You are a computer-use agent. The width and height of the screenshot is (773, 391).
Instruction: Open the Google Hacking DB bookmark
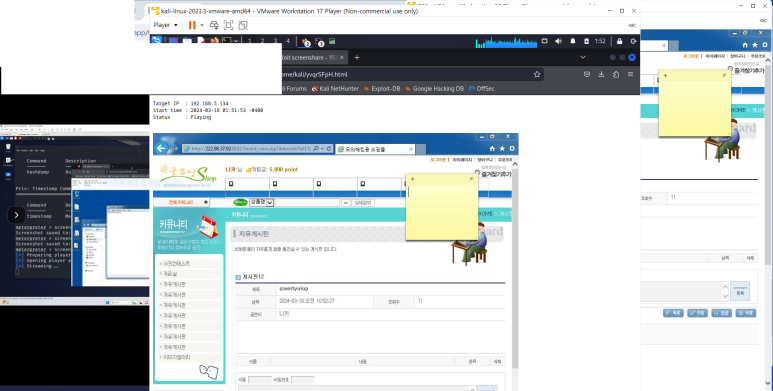(434, 89)
